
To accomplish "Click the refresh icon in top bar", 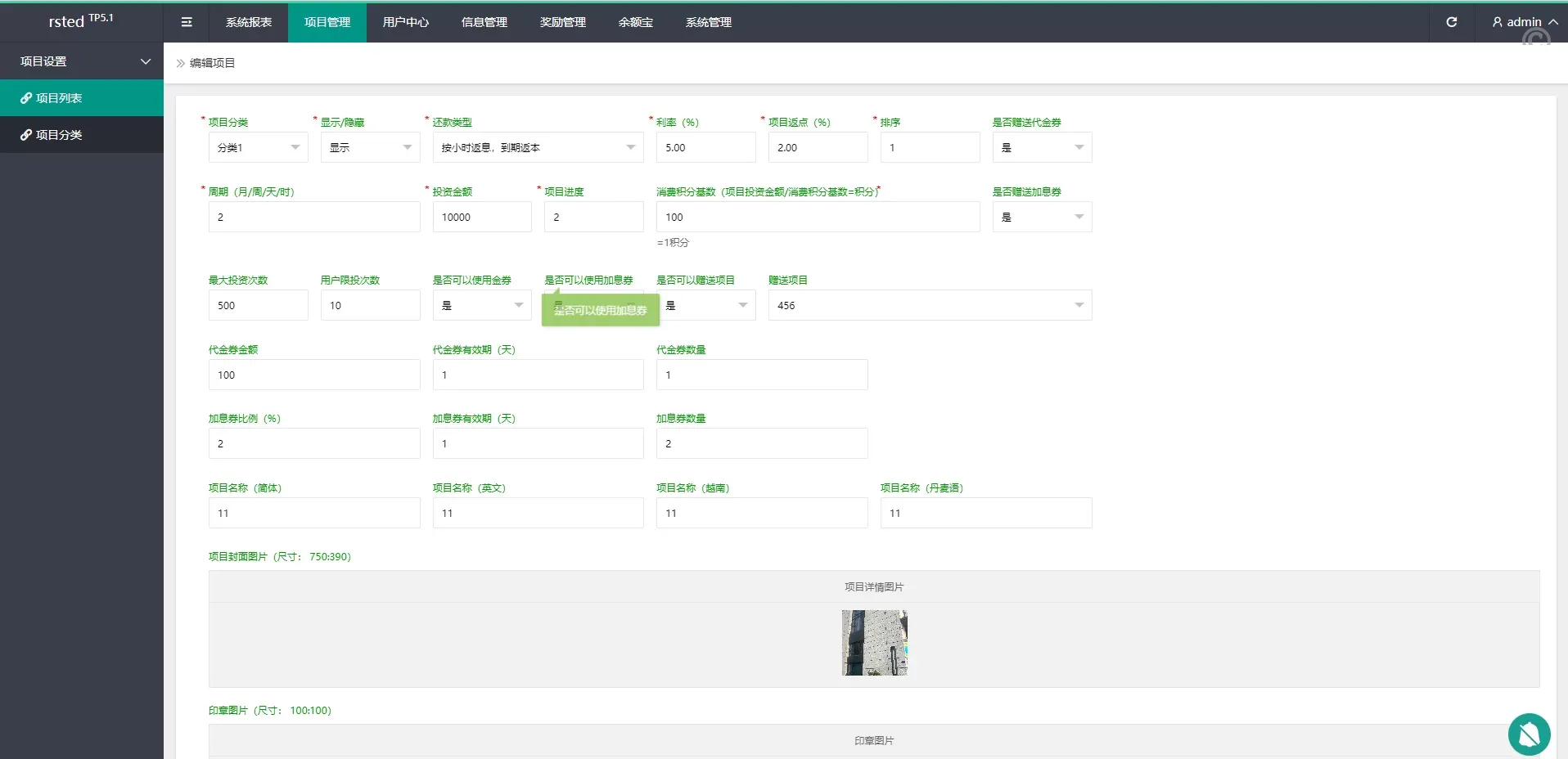I will [1451, 22].
